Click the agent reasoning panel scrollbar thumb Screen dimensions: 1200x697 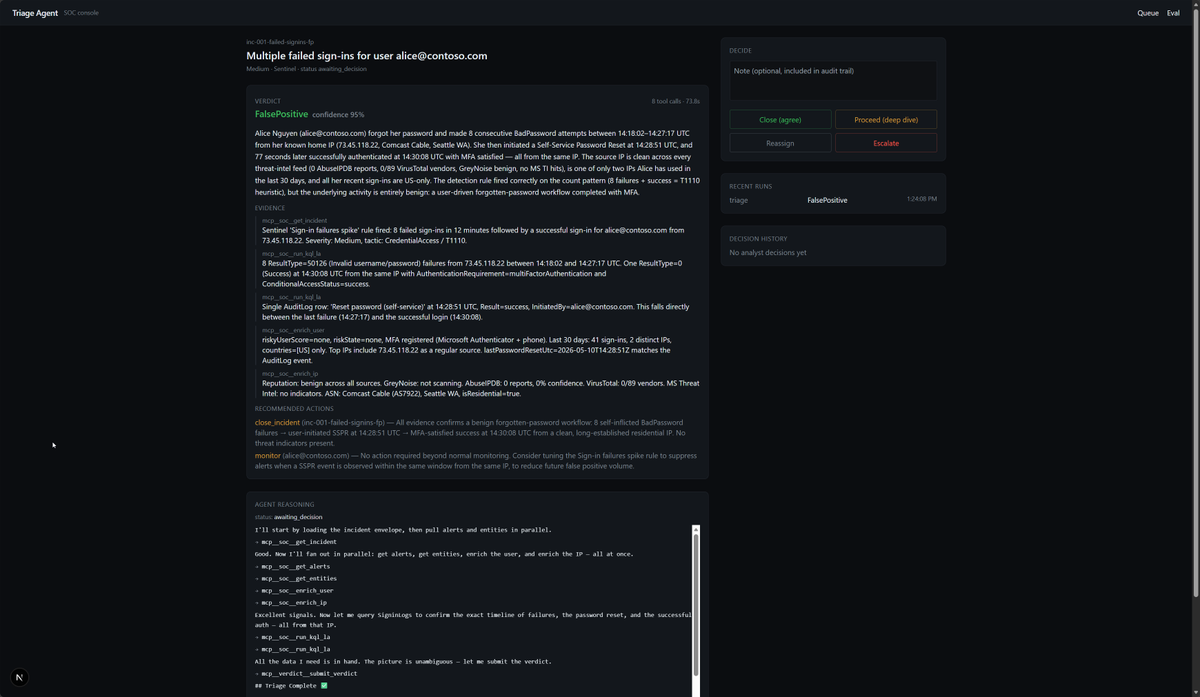[x=696, y=605]
